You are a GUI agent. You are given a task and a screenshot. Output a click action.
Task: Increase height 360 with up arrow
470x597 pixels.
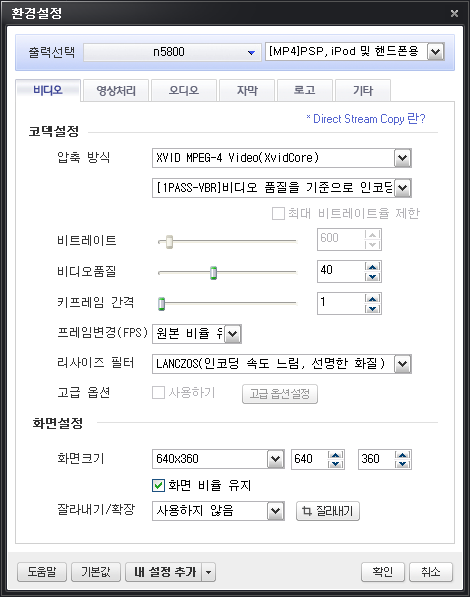(x=403, y=455)
